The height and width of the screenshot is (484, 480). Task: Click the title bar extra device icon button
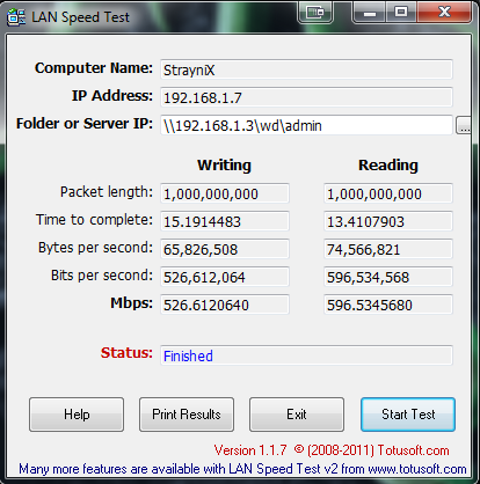(315, 12)
